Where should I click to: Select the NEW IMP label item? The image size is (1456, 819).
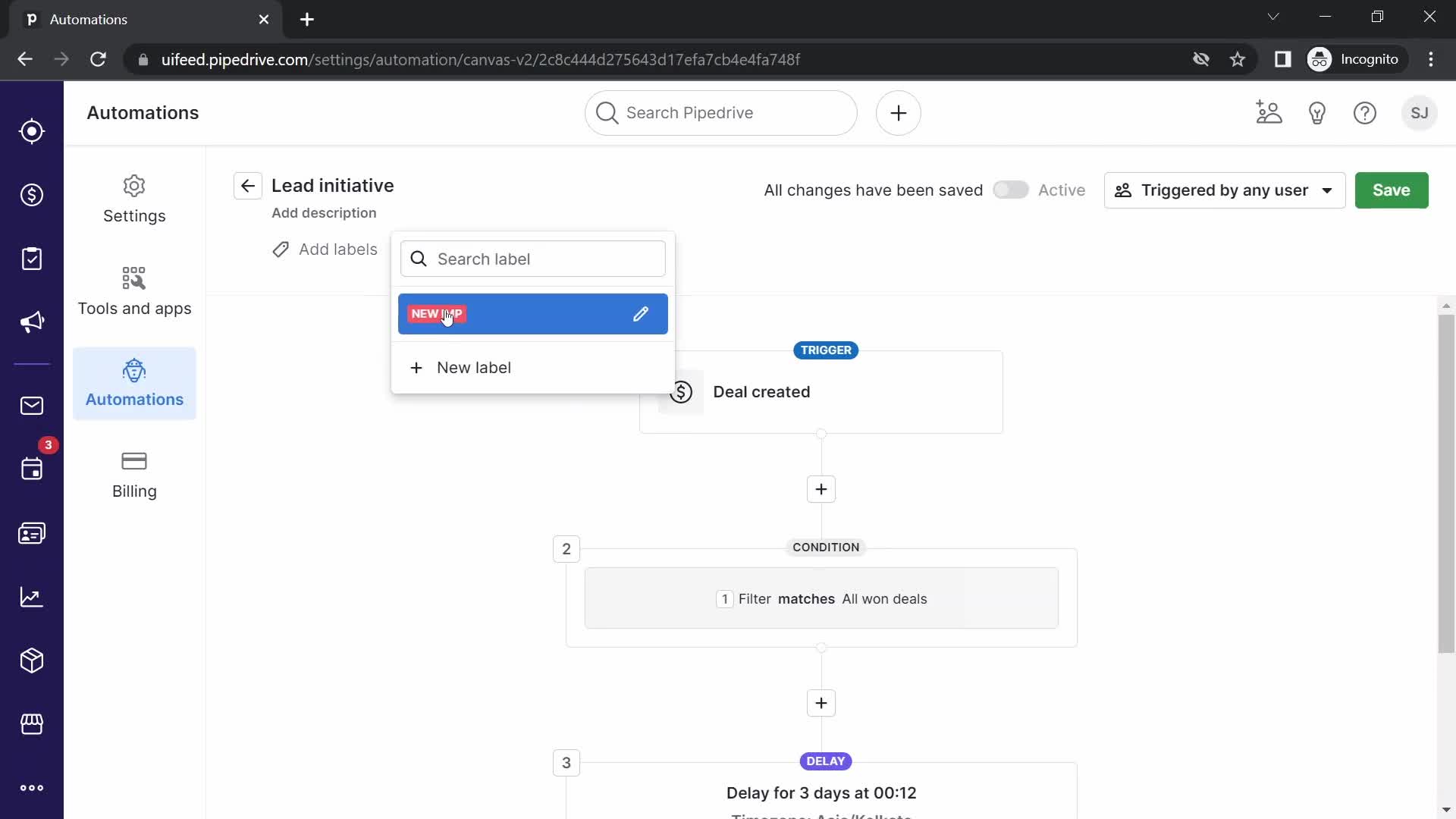coord(533,314)
